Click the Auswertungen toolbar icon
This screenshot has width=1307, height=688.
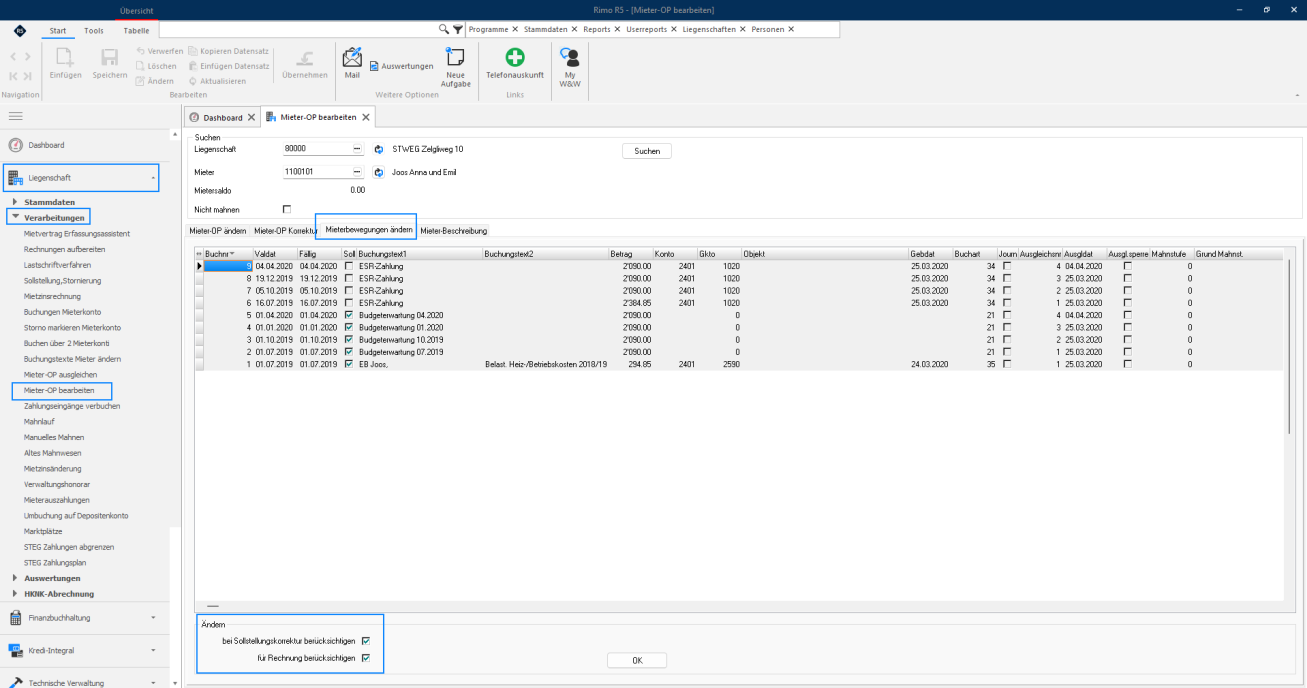point(401,66)
